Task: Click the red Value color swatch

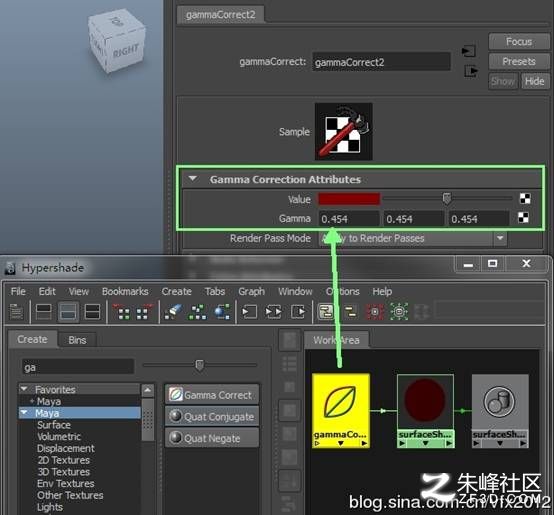Action: pyautogui.click(x=349, y=199)
